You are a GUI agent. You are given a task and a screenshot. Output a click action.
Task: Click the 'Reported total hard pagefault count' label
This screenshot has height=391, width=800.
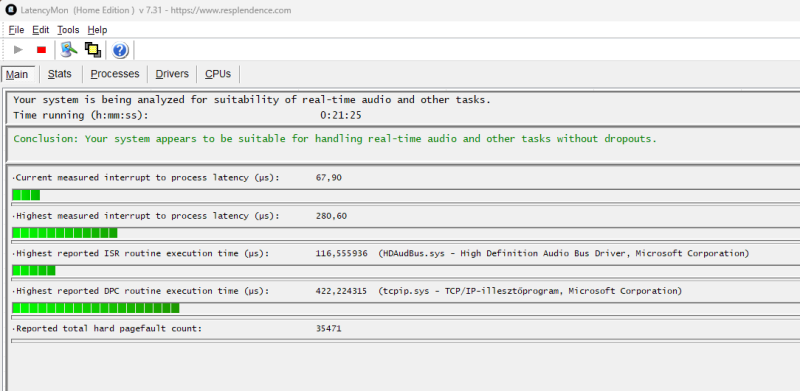(109, 329)
